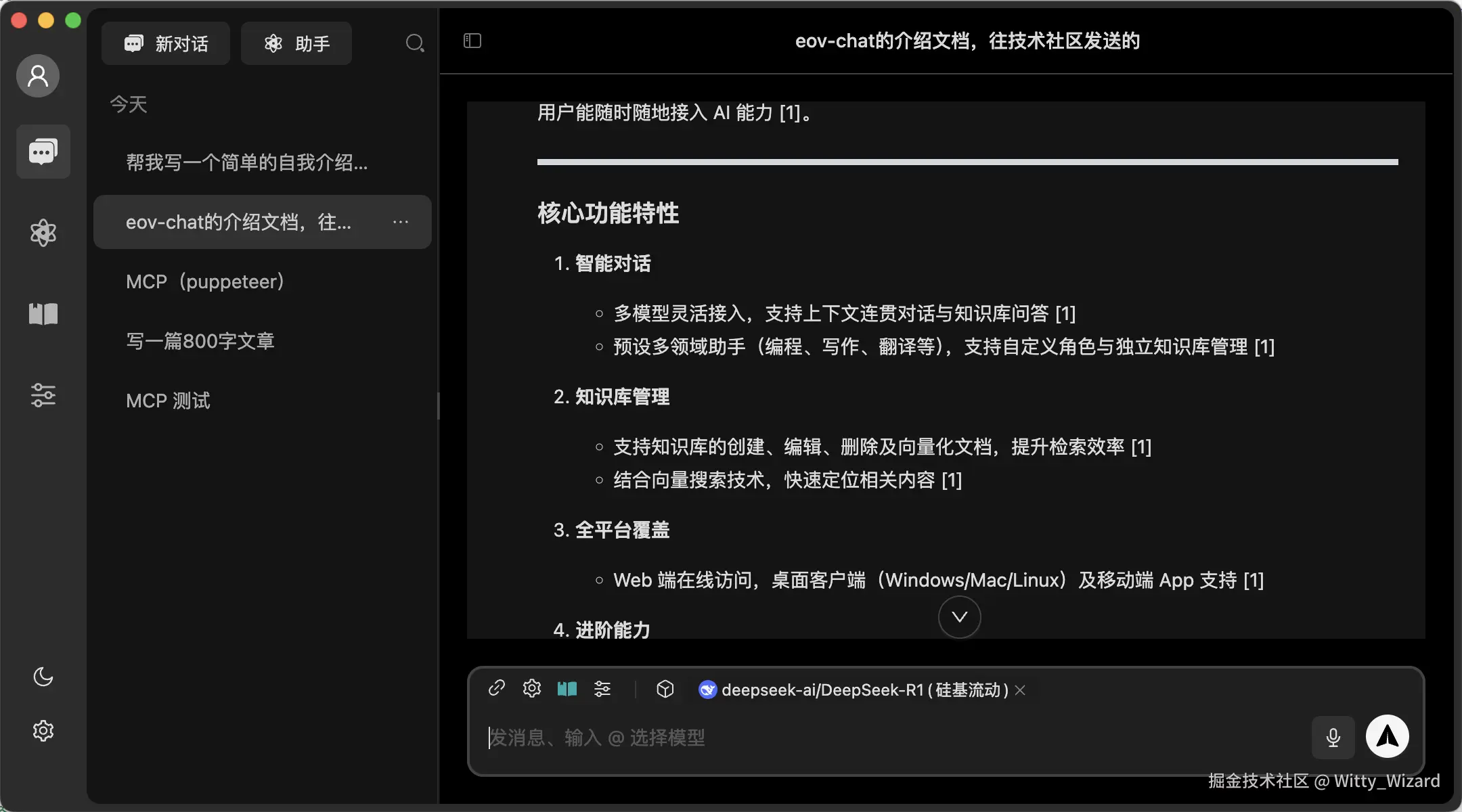Viewport: 1462px width, 812px height.
Task: Activate voice input microphone button
Action: [x=1332, y=738]
